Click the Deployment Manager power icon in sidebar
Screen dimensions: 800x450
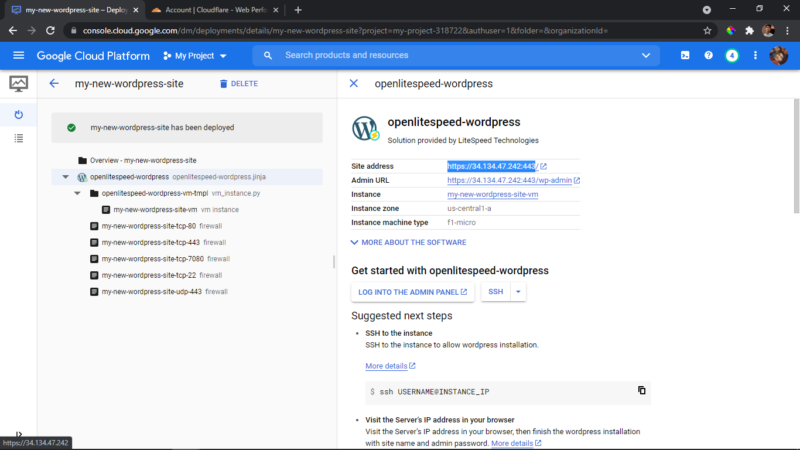click(18, 114)
